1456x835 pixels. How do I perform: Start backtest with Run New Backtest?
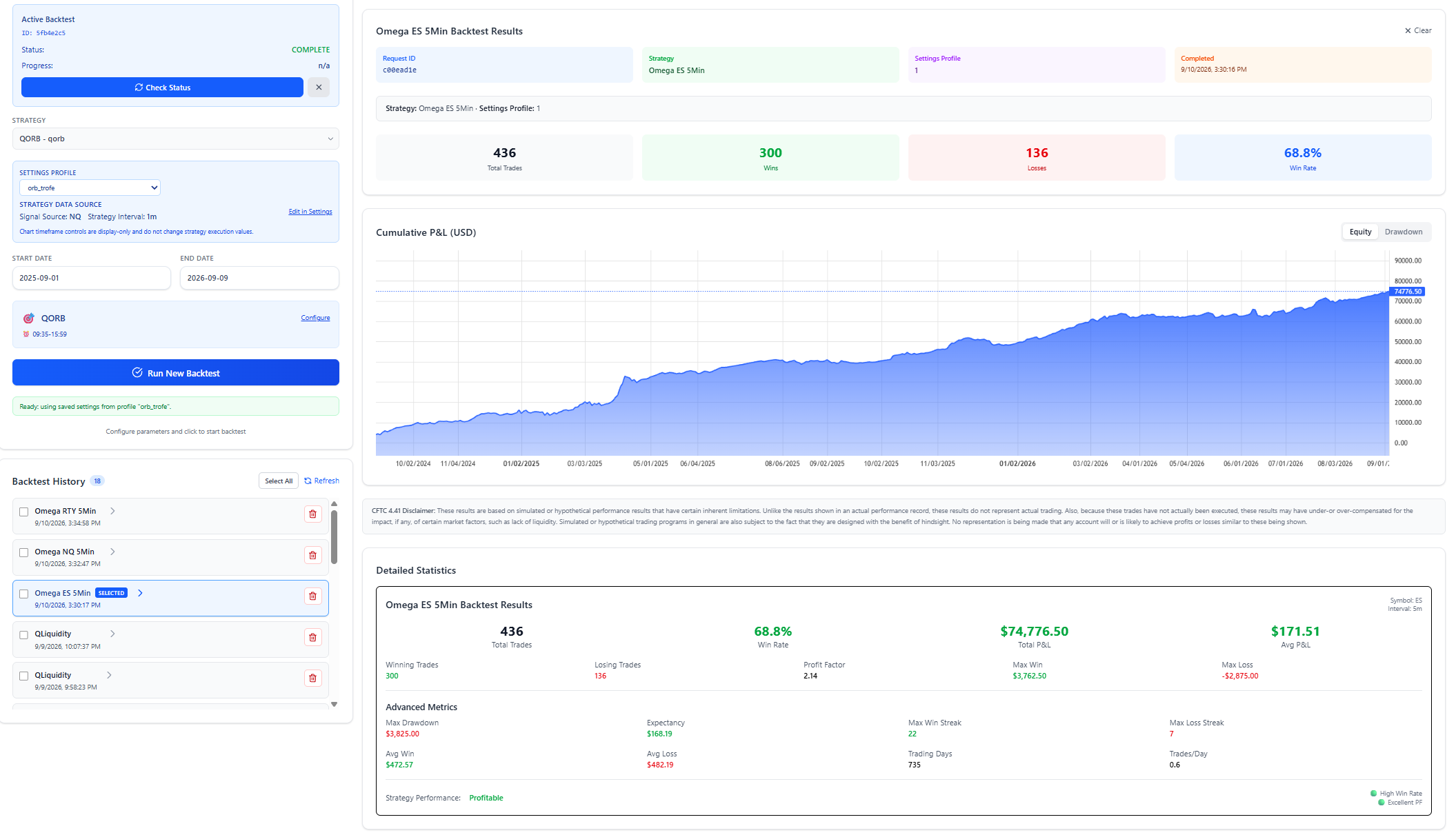[176, 372]
